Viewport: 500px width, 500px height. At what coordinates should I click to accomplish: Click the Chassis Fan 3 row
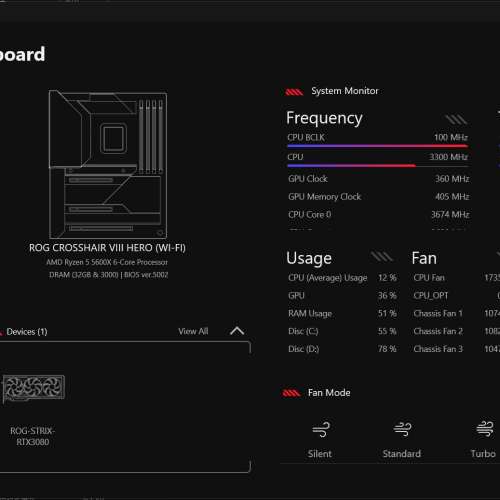tap(457, 349)
